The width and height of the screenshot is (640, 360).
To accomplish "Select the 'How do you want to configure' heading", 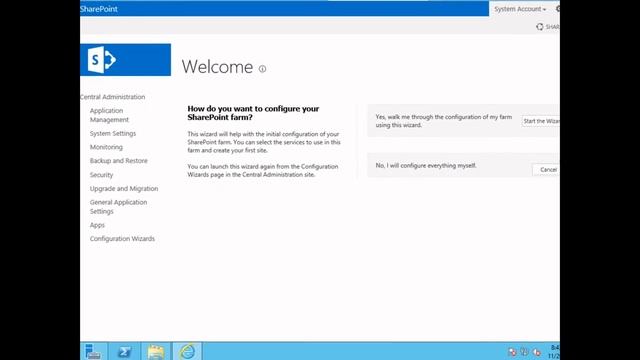I will tap(253, 113).
